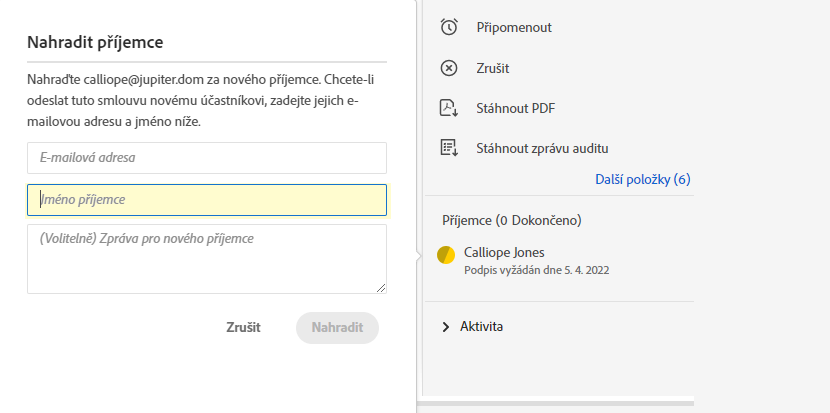Click yellow status icon beside Calliope Jones
830x413 pixels.
pyautogui.click(x=446, y=255)
